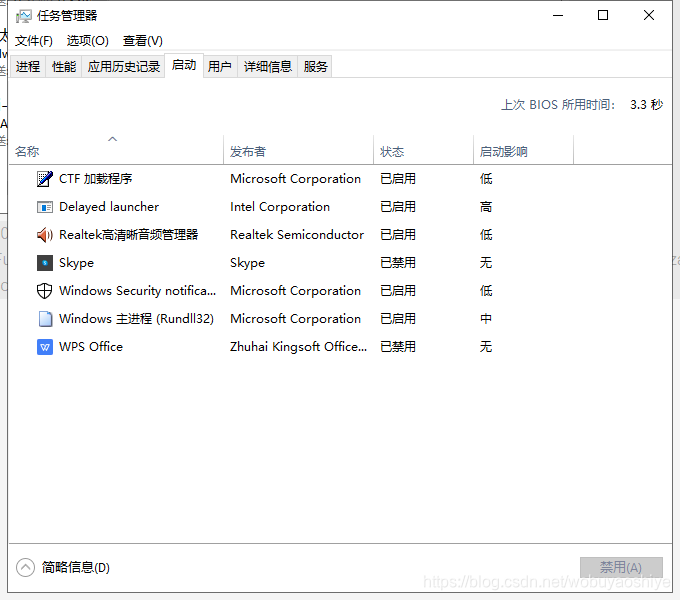The width and height of the screenshot is (680, 600).
Task: Click the WPS Office icon
Action: (x=45, y=347)
